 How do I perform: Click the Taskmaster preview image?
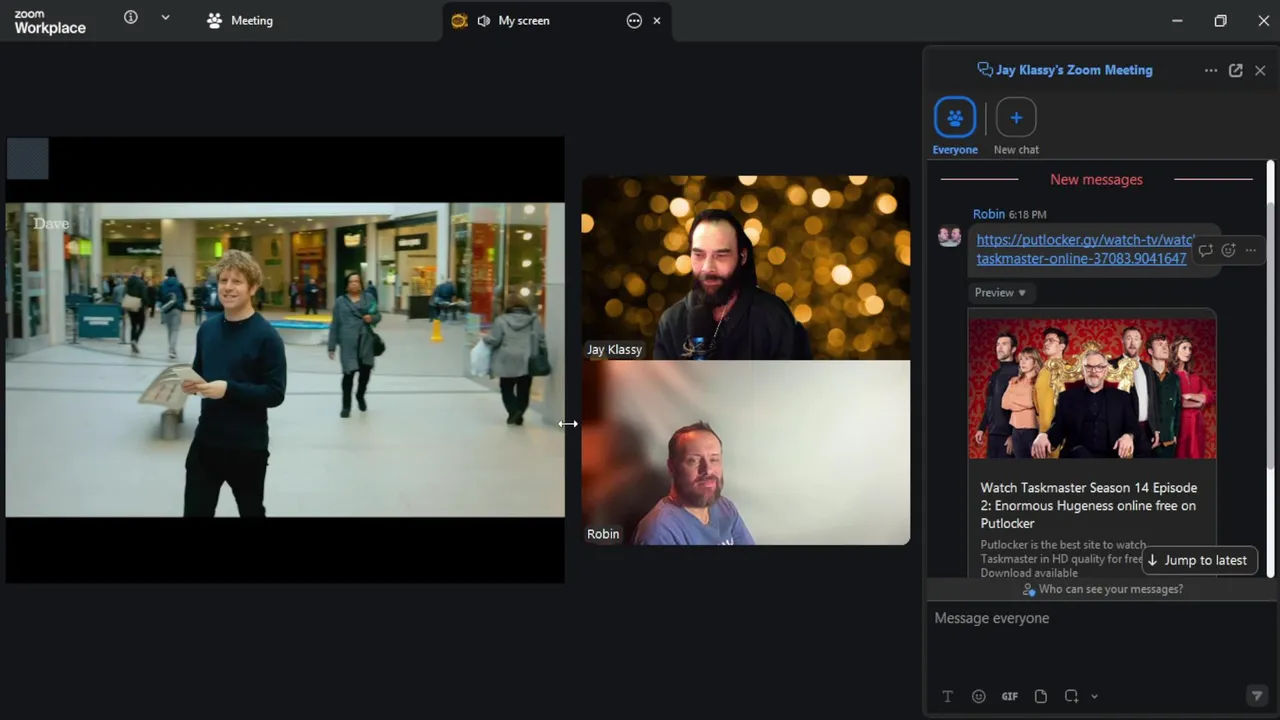tap(1092, 388)
